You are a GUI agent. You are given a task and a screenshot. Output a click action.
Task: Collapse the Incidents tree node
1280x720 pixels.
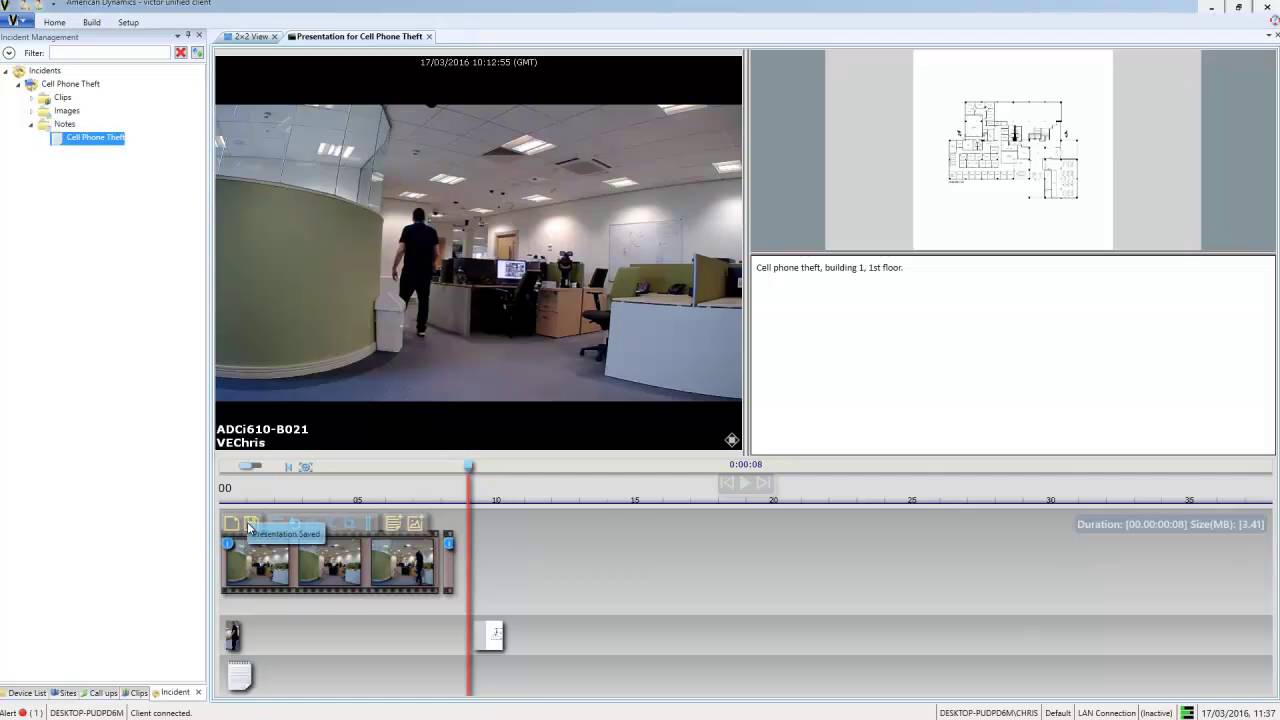tap(5, 71)
